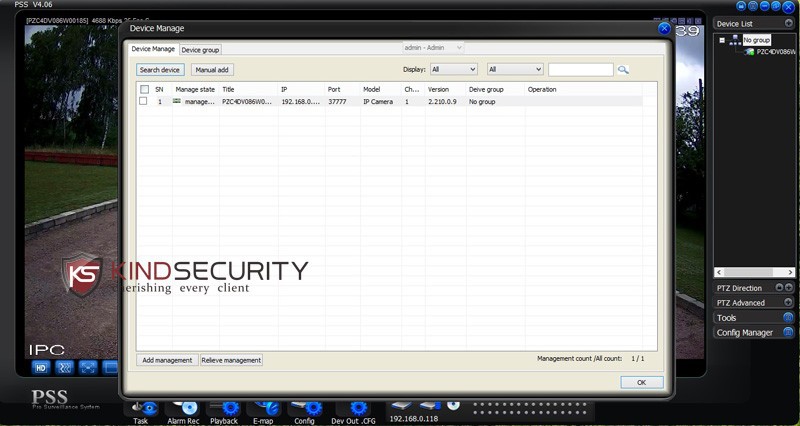
Task: Open the Task toolbar icon
Action: point(146,408)
